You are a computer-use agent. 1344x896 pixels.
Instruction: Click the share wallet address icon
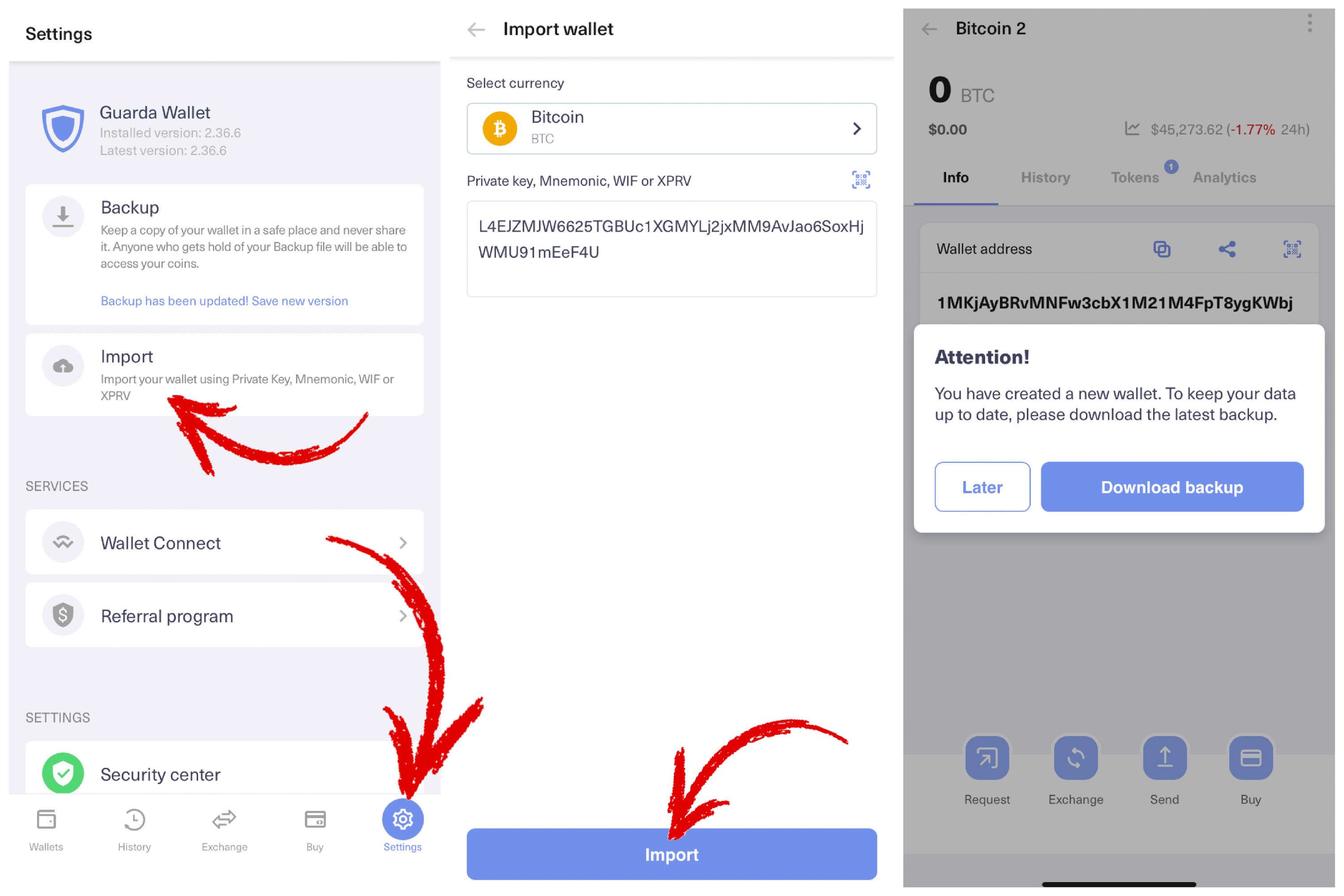tap(1225, 249)
